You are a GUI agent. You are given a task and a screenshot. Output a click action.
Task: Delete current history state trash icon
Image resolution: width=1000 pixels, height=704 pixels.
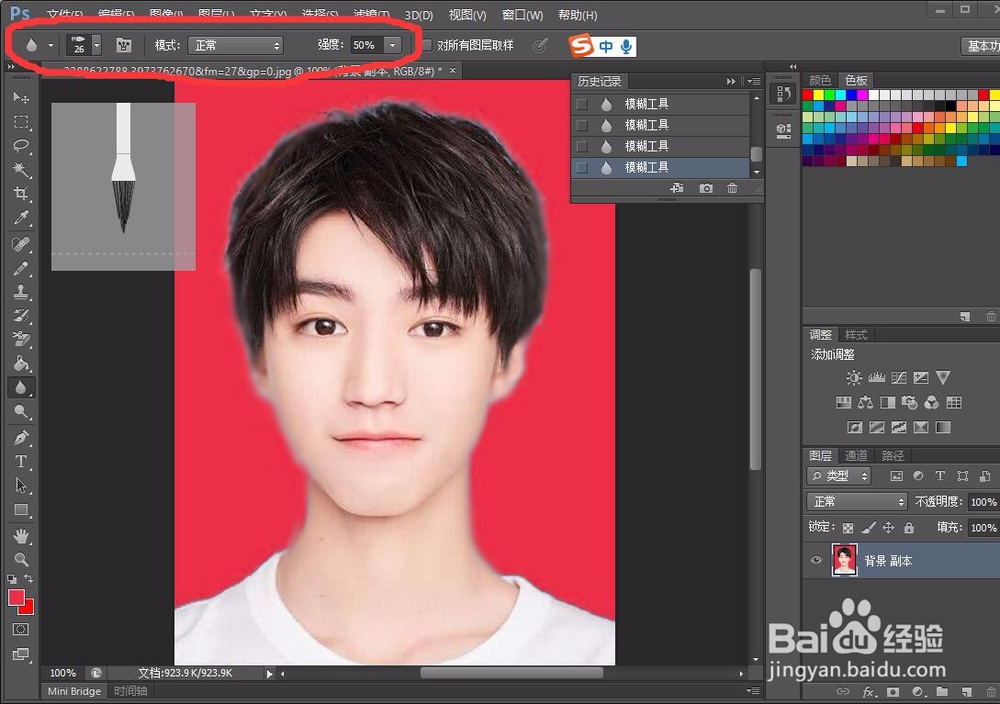click(732, 189)
